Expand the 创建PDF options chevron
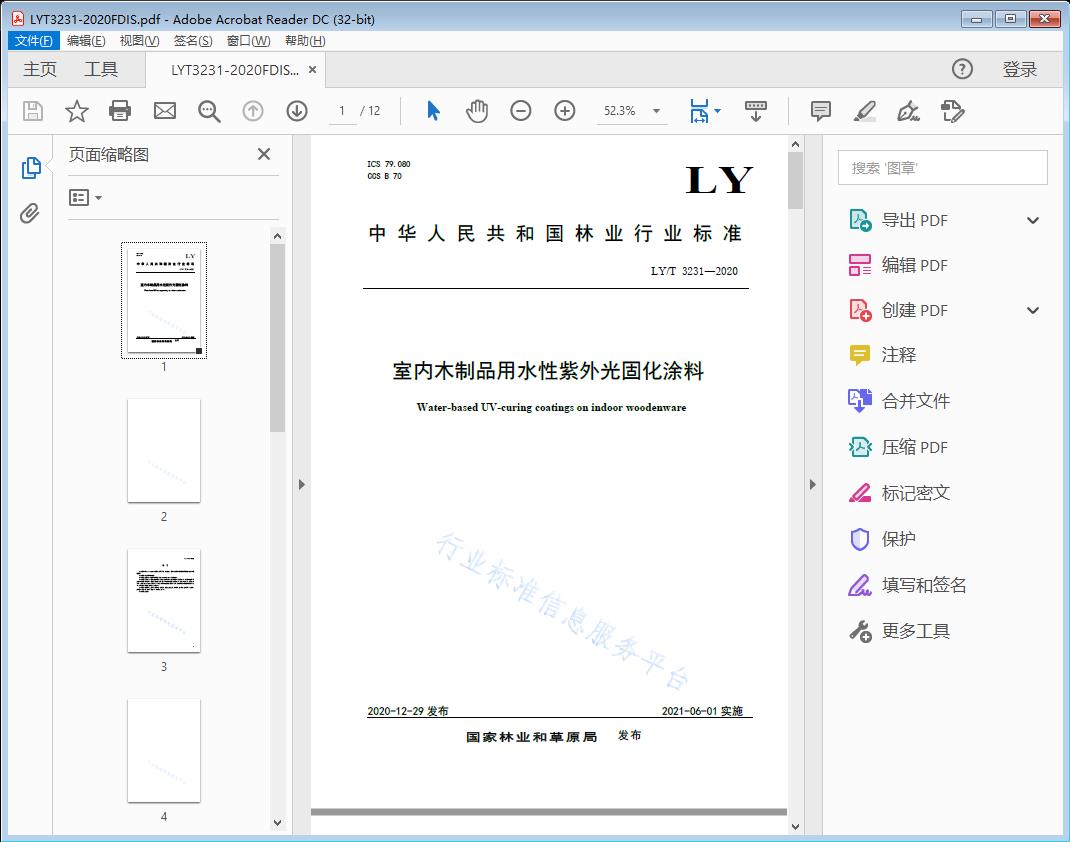Viewport: 1070px width, 842px height. pyautogui.click(x=1032, y=309)
